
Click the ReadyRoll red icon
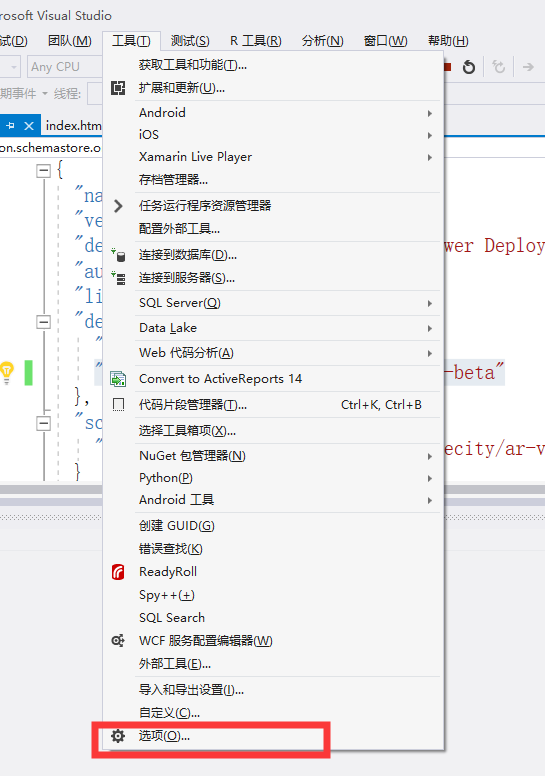click(118, 572)
